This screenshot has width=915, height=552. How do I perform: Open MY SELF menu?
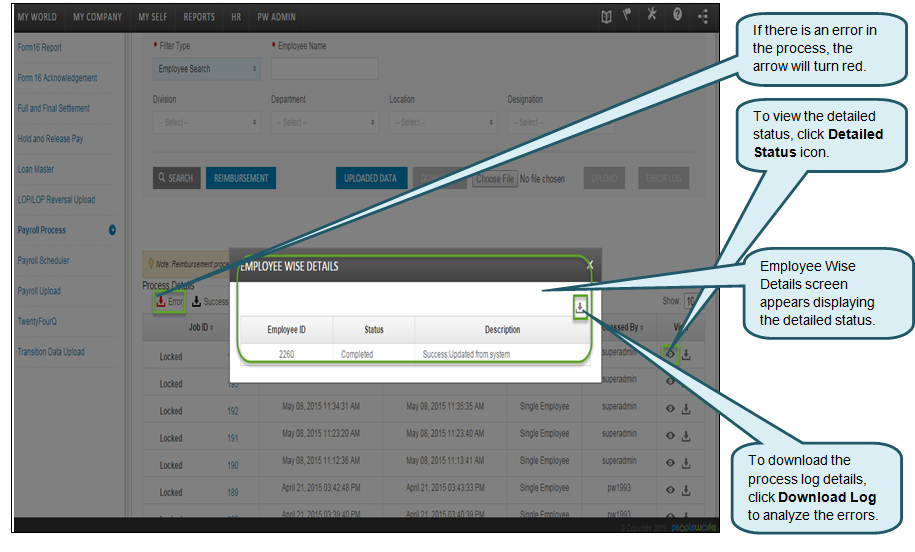[x=153, y=17]
